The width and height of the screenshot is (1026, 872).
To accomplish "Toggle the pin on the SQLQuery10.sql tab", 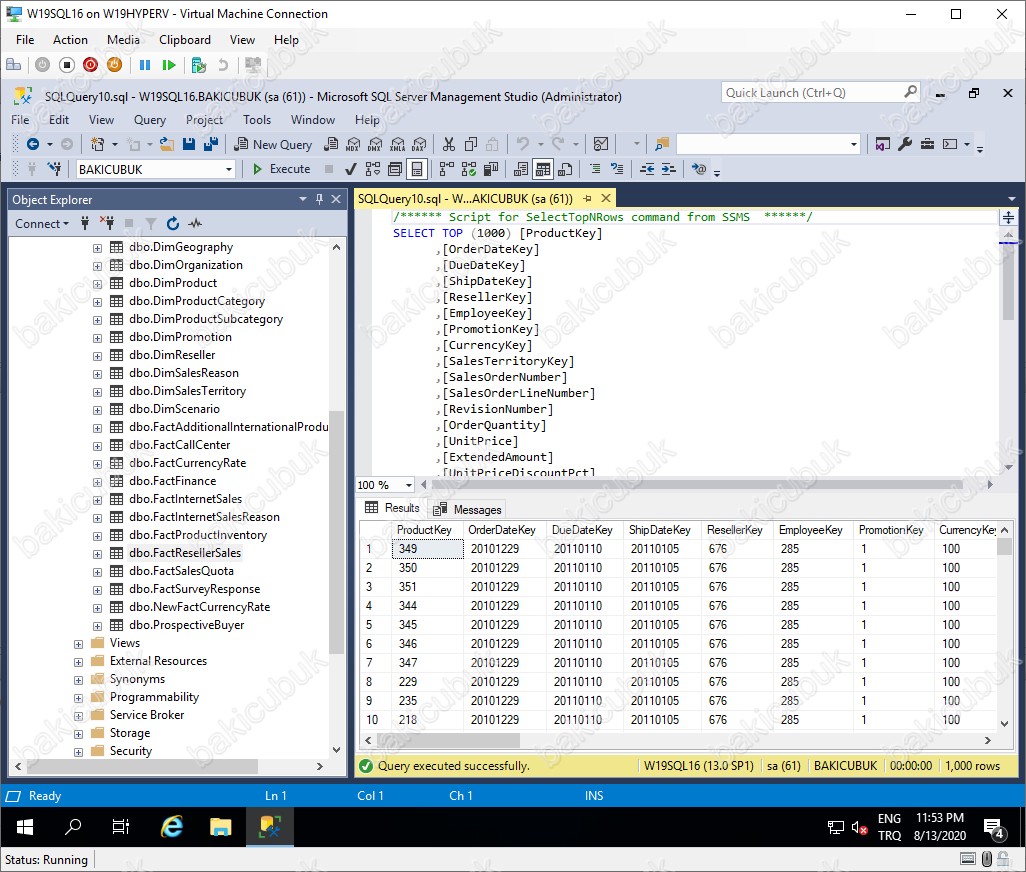I will (587, 198).
